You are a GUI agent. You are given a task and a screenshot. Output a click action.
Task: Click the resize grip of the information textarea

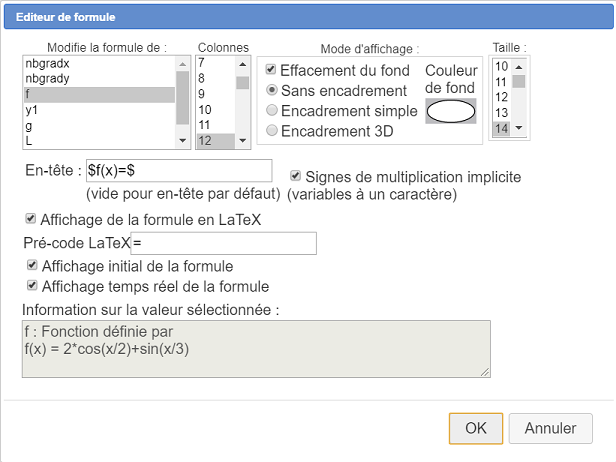click(485, 372)
